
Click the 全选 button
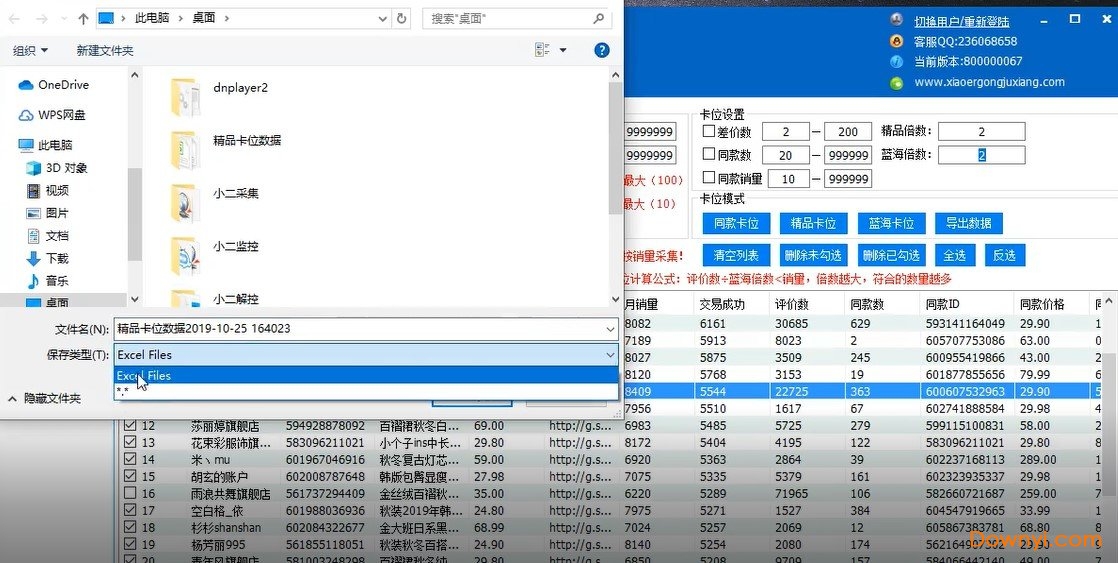pos(955,255)
